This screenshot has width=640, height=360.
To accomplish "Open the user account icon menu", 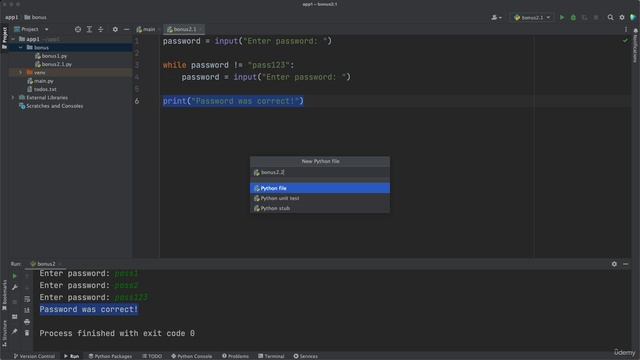I will pos(496,18).
